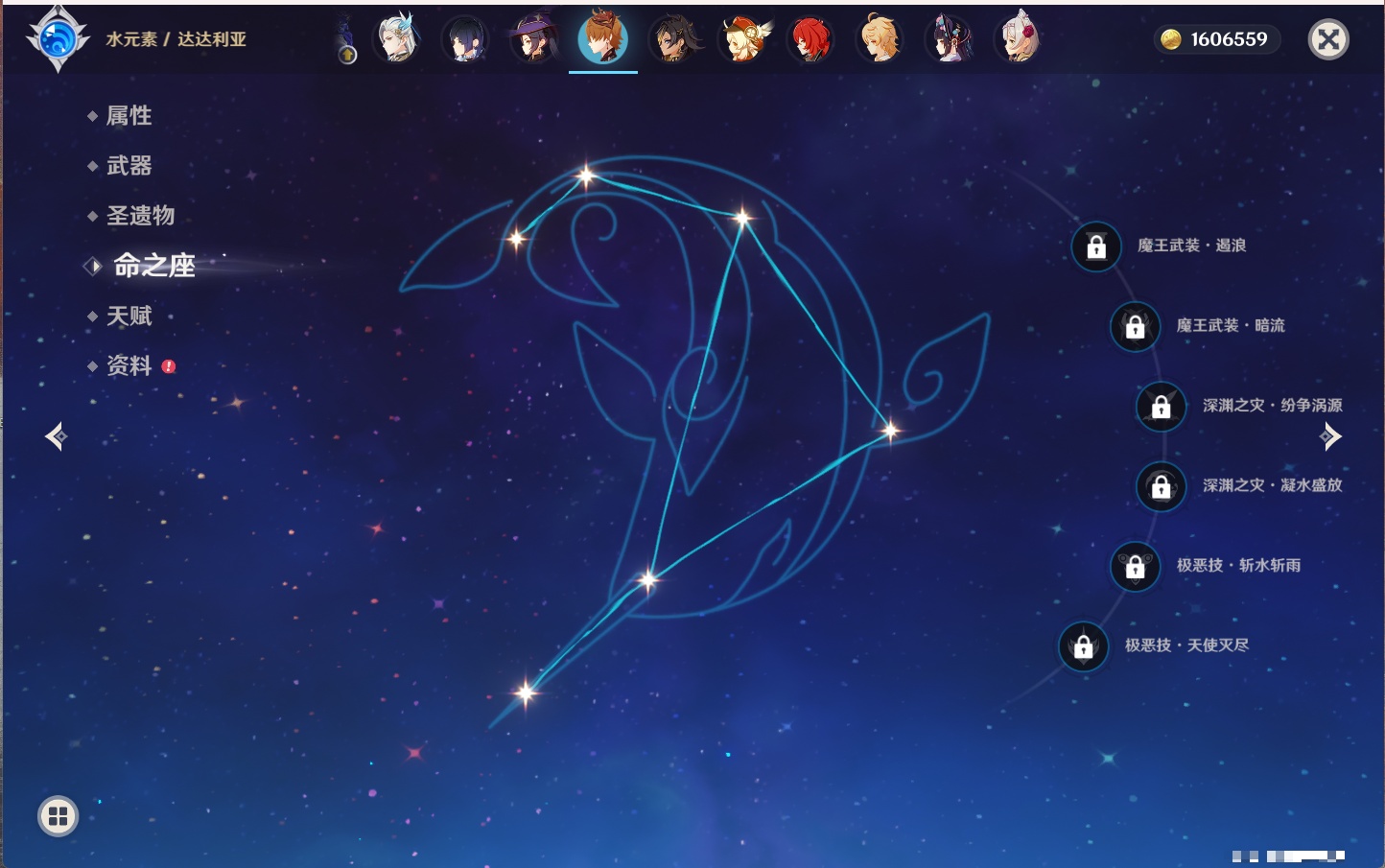The image size is (1385, 868).
Task: Open the grid menu icon at bottom left
Action: [58, 816]
